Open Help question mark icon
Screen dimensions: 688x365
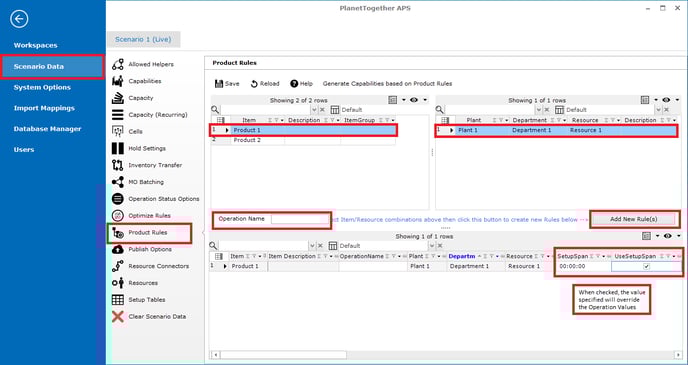[294, 83]
